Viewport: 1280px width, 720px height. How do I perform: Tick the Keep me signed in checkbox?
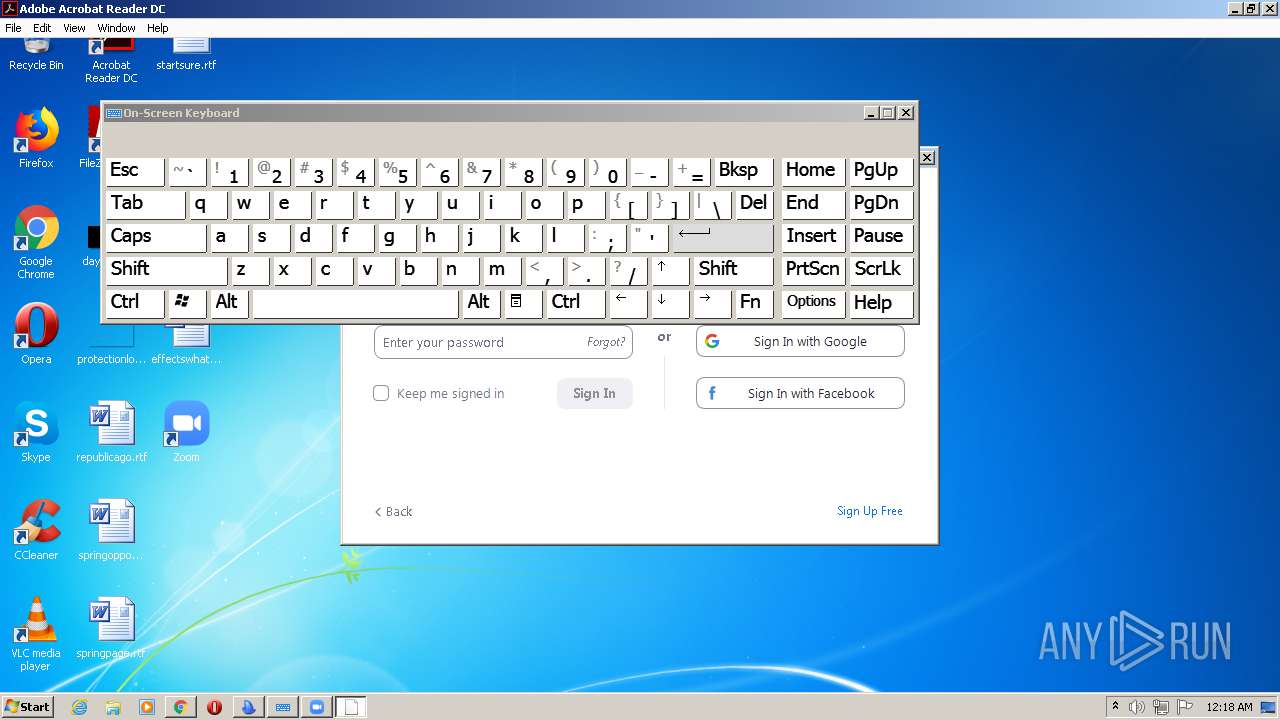[x=381, y=393]
